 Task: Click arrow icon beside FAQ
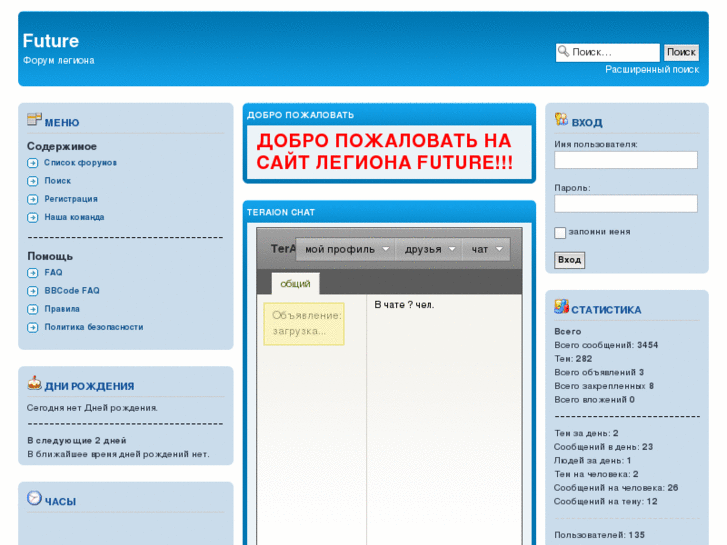coord(32,273)
